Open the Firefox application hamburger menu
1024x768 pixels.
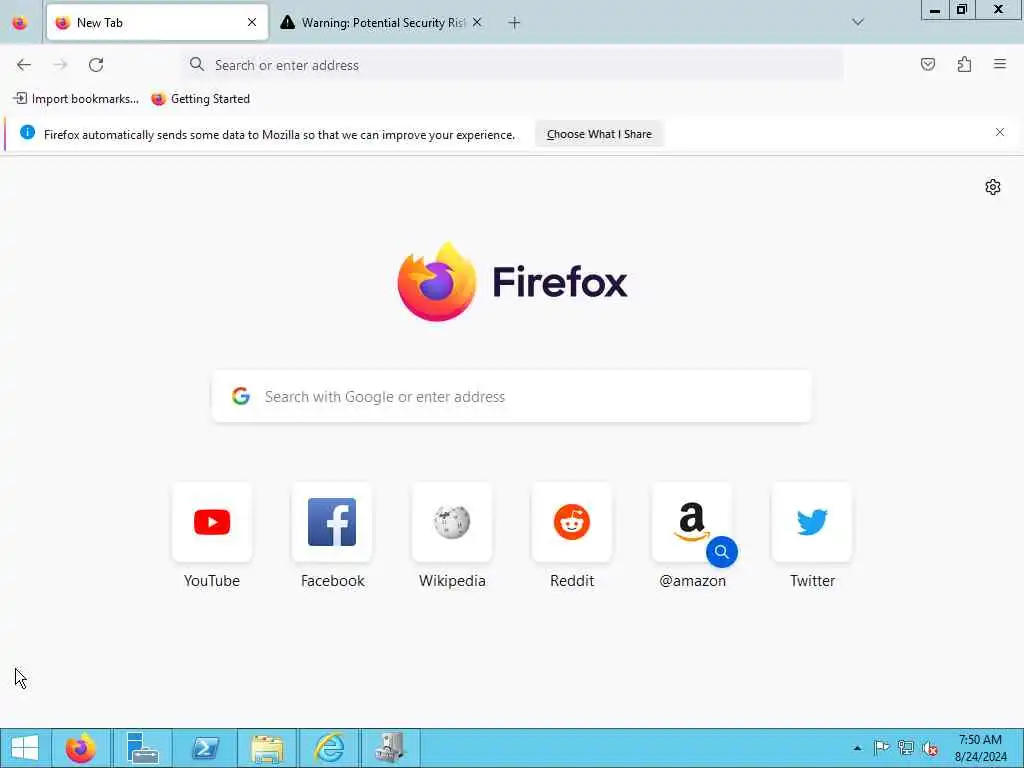1000,64
